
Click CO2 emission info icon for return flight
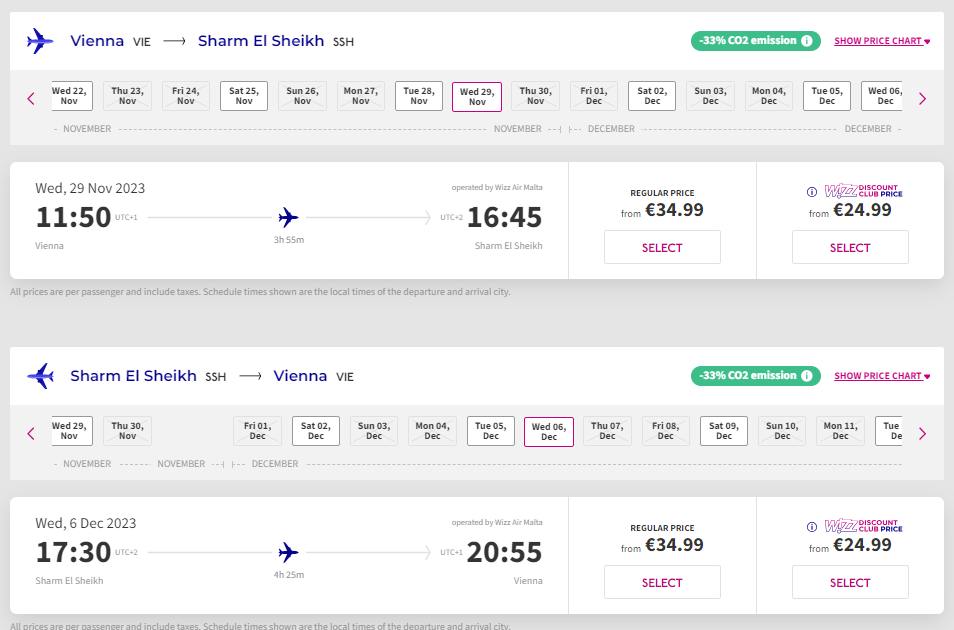pos(807,376)
